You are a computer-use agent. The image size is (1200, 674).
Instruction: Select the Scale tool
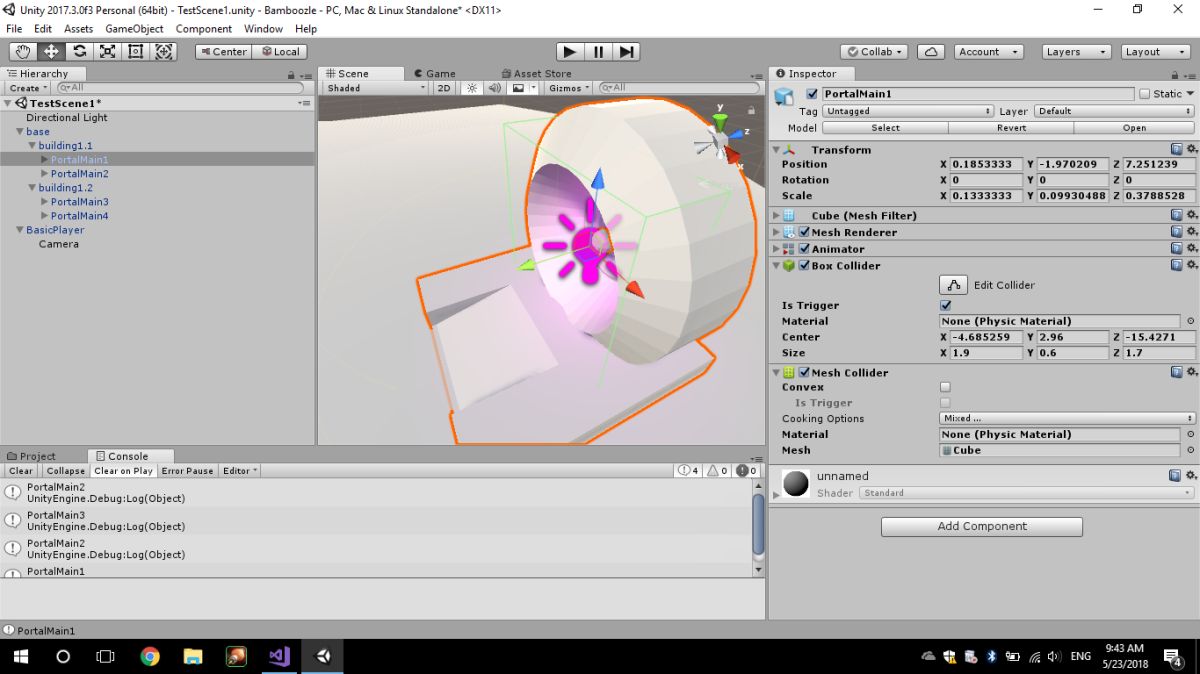[107, 51]
